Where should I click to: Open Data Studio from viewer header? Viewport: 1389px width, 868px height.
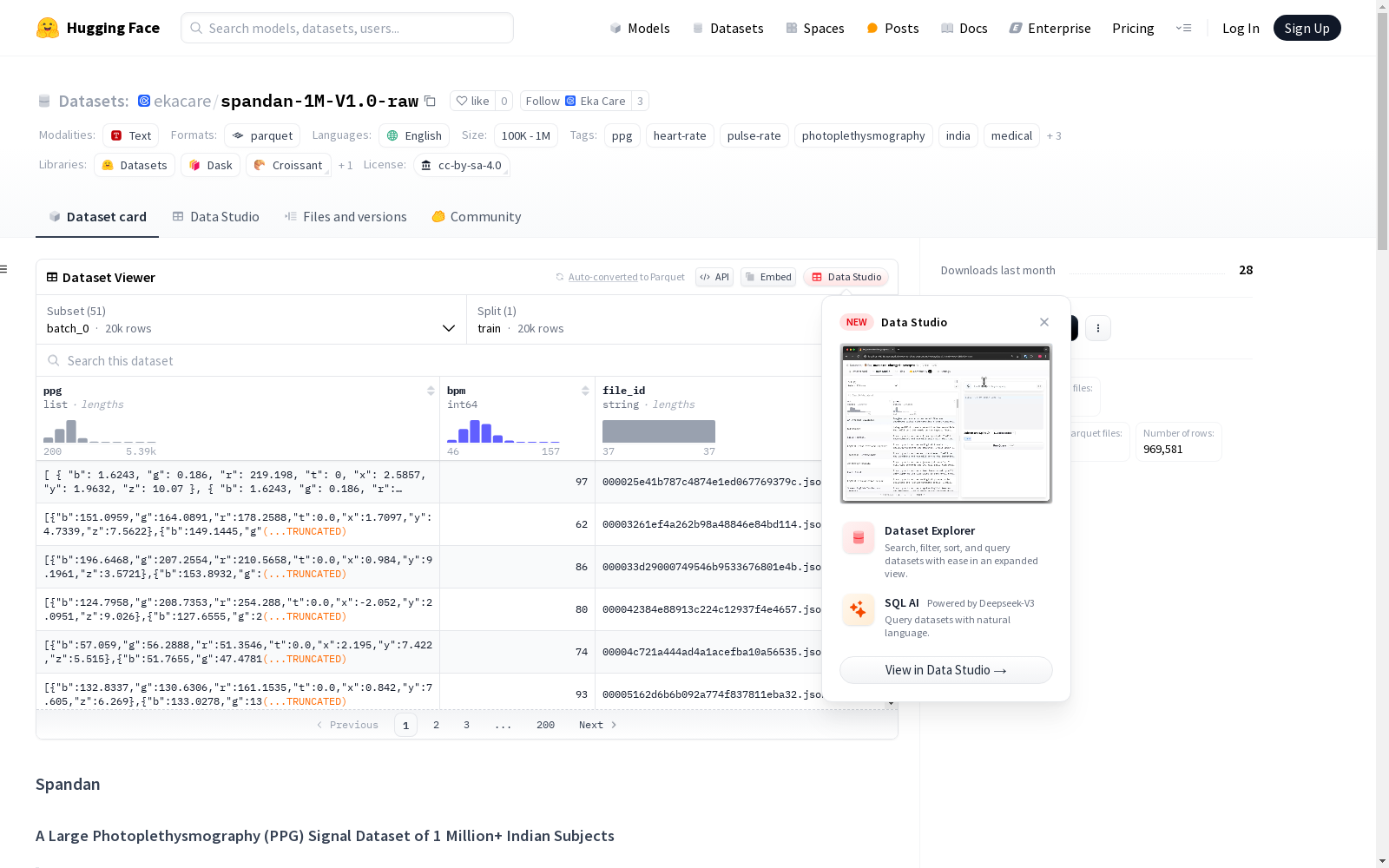click(846, 277)
